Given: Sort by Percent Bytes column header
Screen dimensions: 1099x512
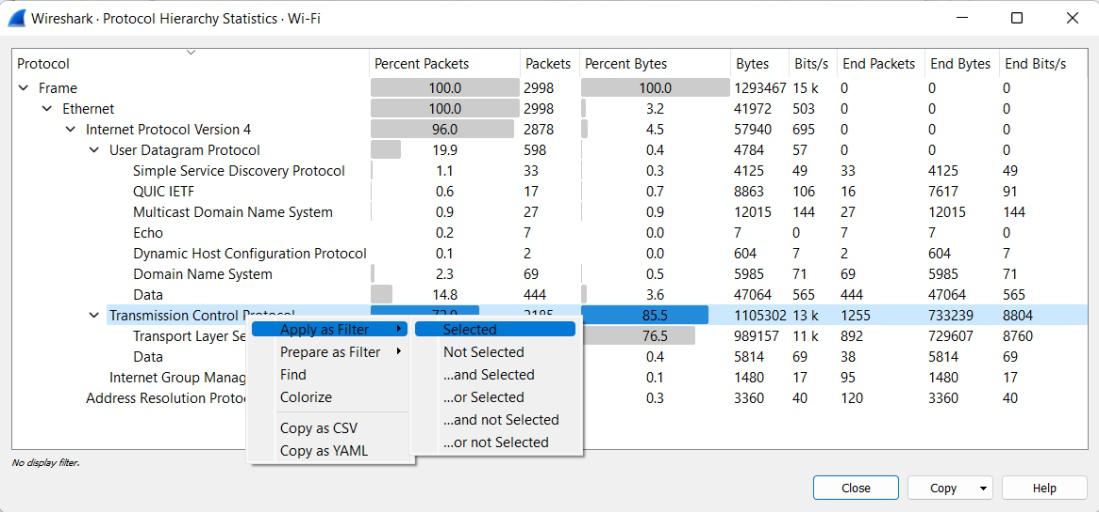Looking at the screenshot, I should (655, 64).
